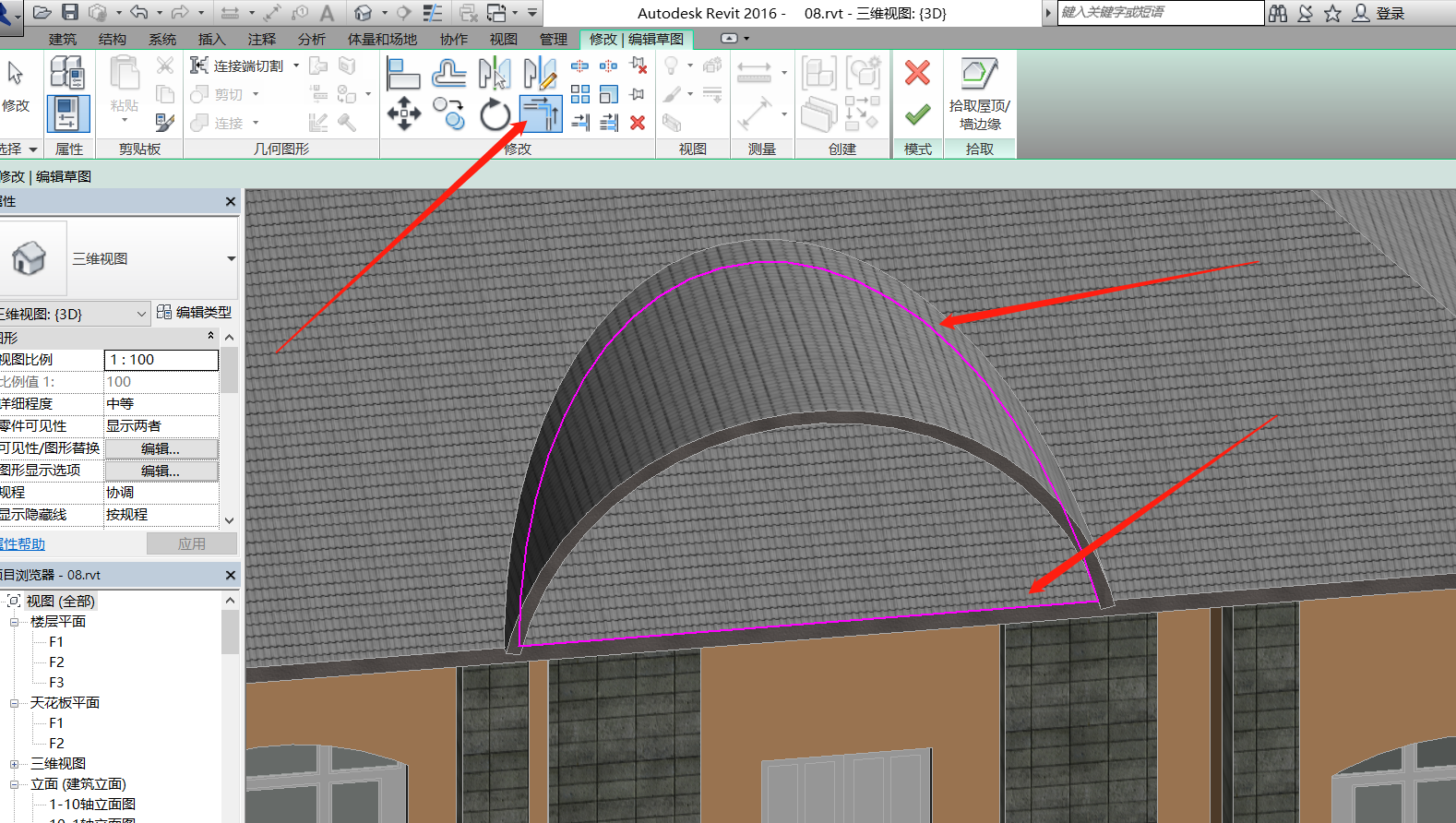Click the green checkmark to finish edit mode
The height and width of the screenshot is (823, 1456).
[x=917, y=114]
